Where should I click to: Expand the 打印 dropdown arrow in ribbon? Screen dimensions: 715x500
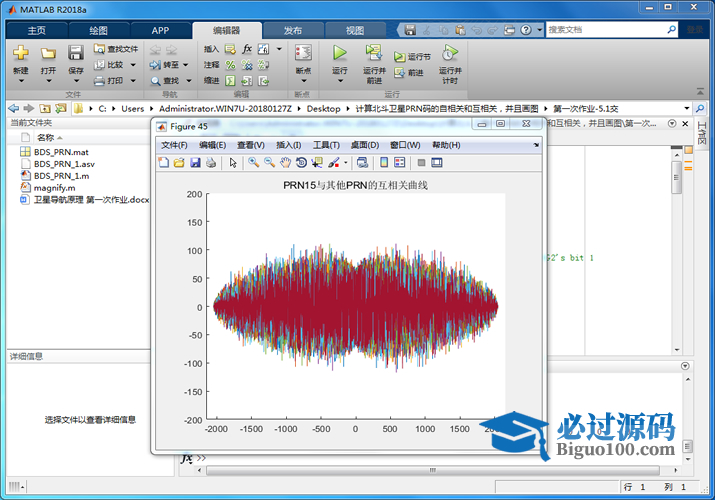tap(133, 81)
